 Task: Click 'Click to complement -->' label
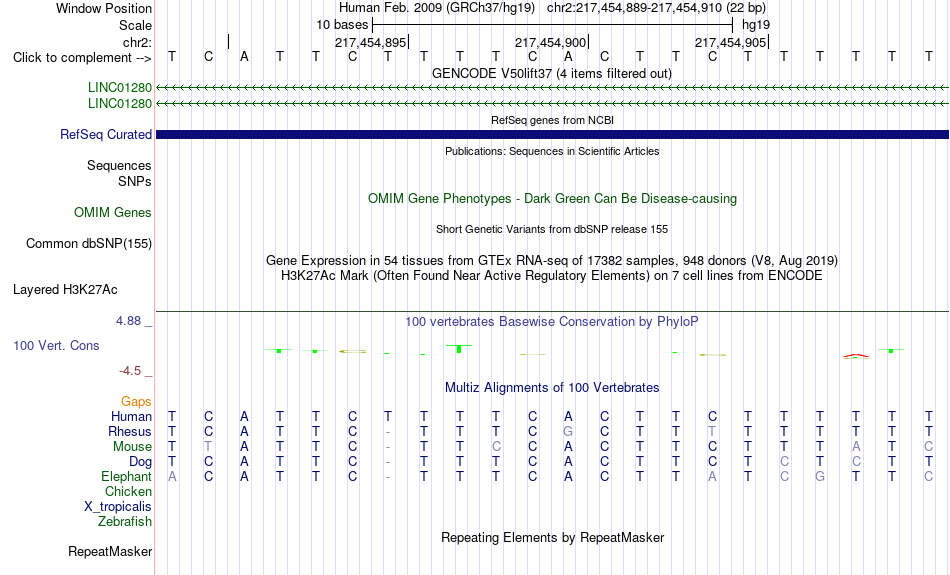pos(82,58)
